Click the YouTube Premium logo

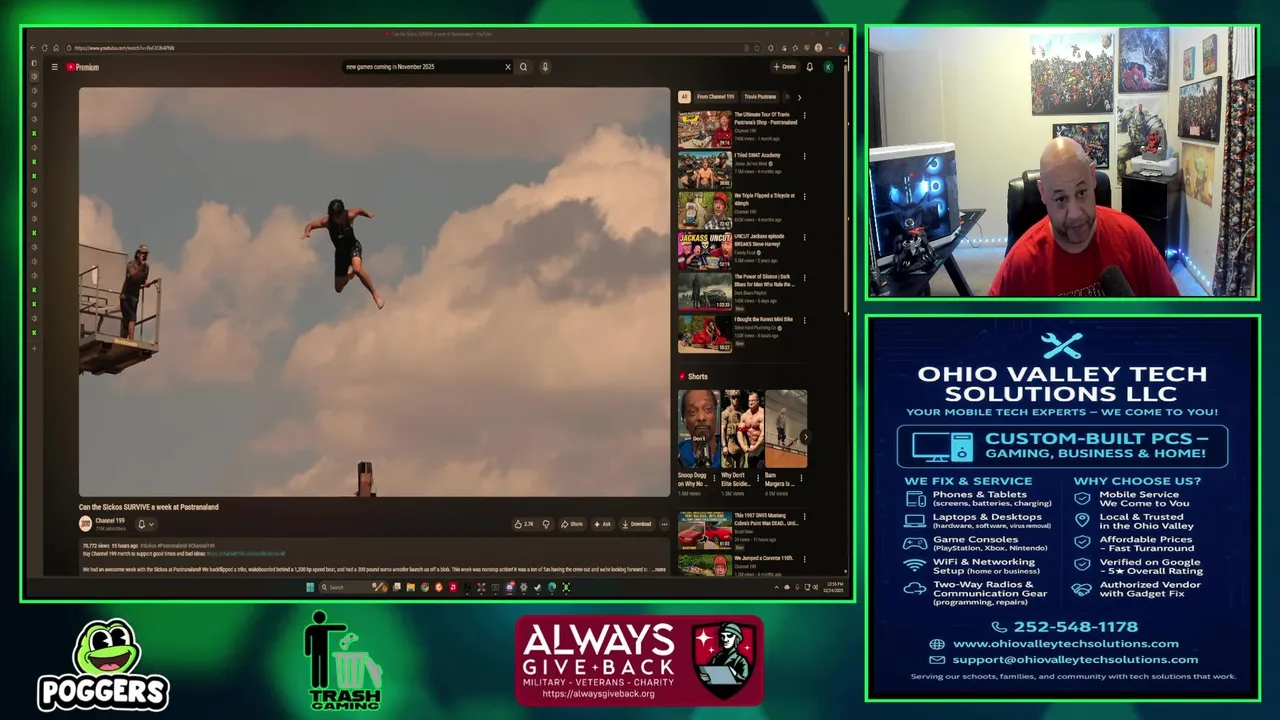tap(83, 67)
